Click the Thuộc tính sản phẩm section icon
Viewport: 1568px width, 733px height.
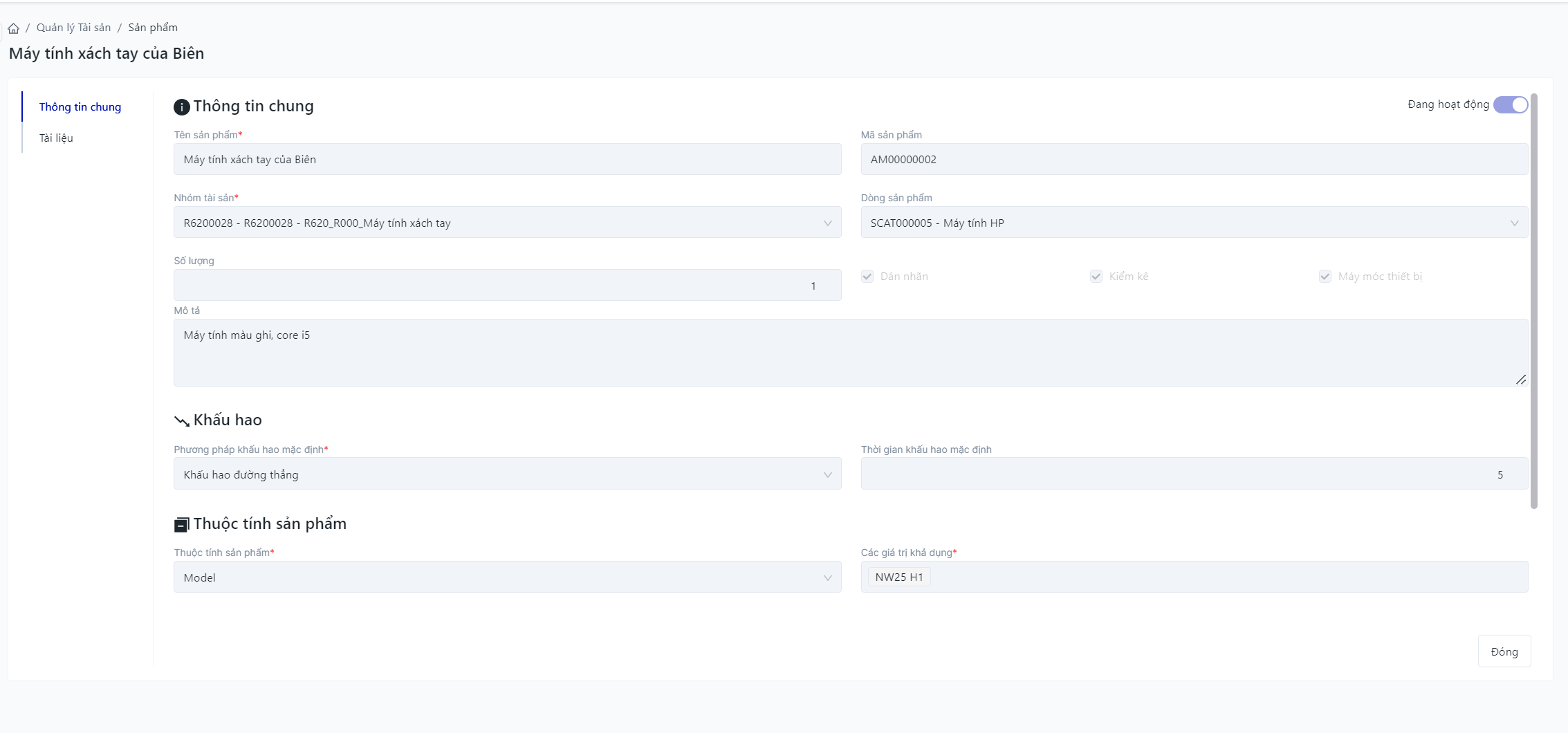coord(181,525)
